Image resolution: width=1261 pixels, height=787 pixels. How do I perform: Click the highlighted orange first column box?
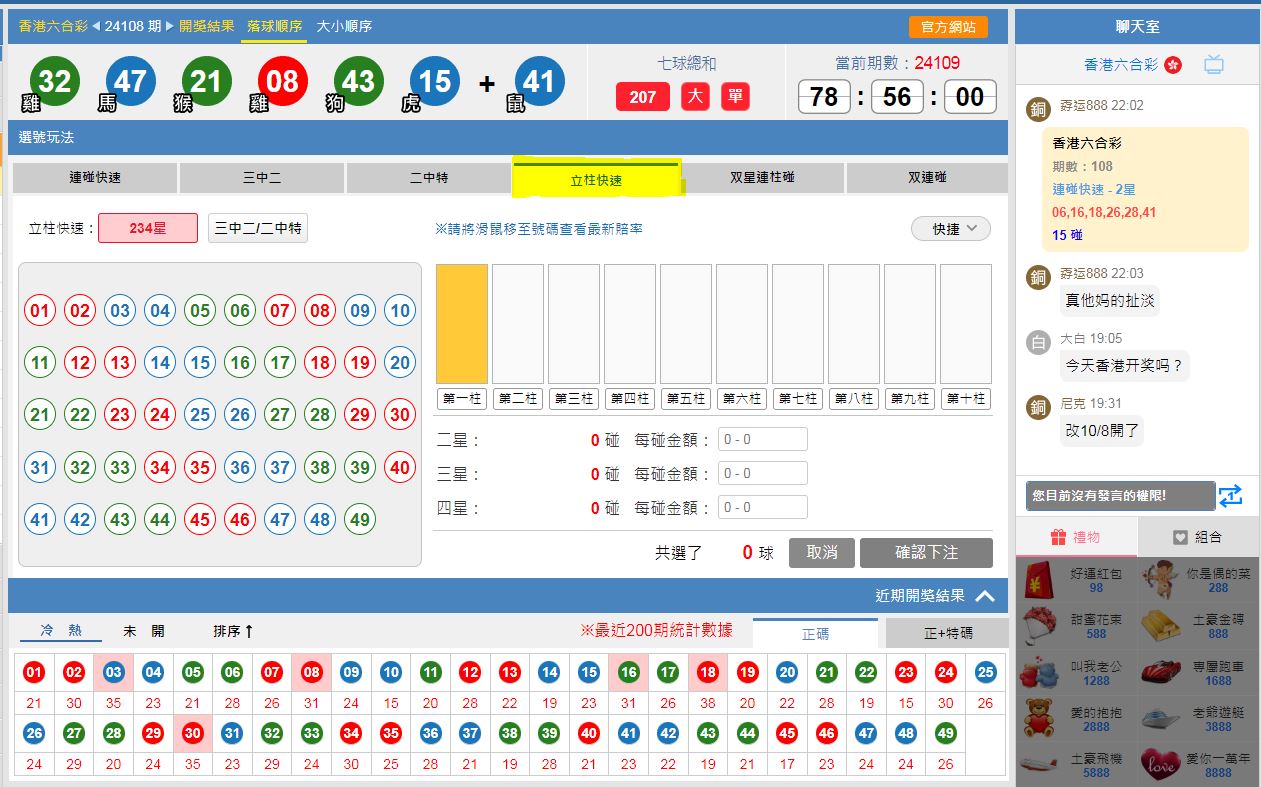pos(462,324)
